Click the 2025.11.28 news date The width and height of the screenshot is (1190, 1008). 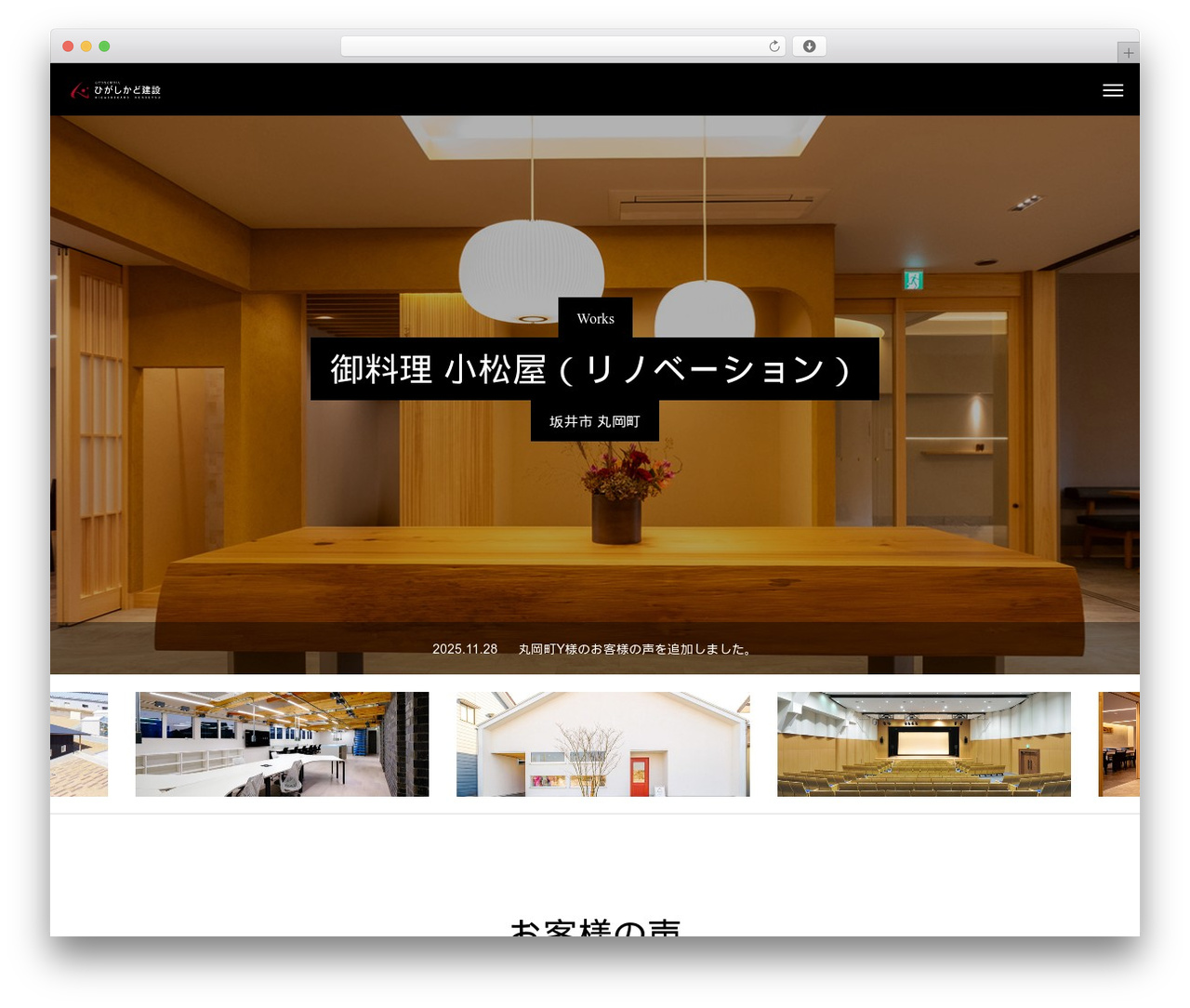click(465, 649)
